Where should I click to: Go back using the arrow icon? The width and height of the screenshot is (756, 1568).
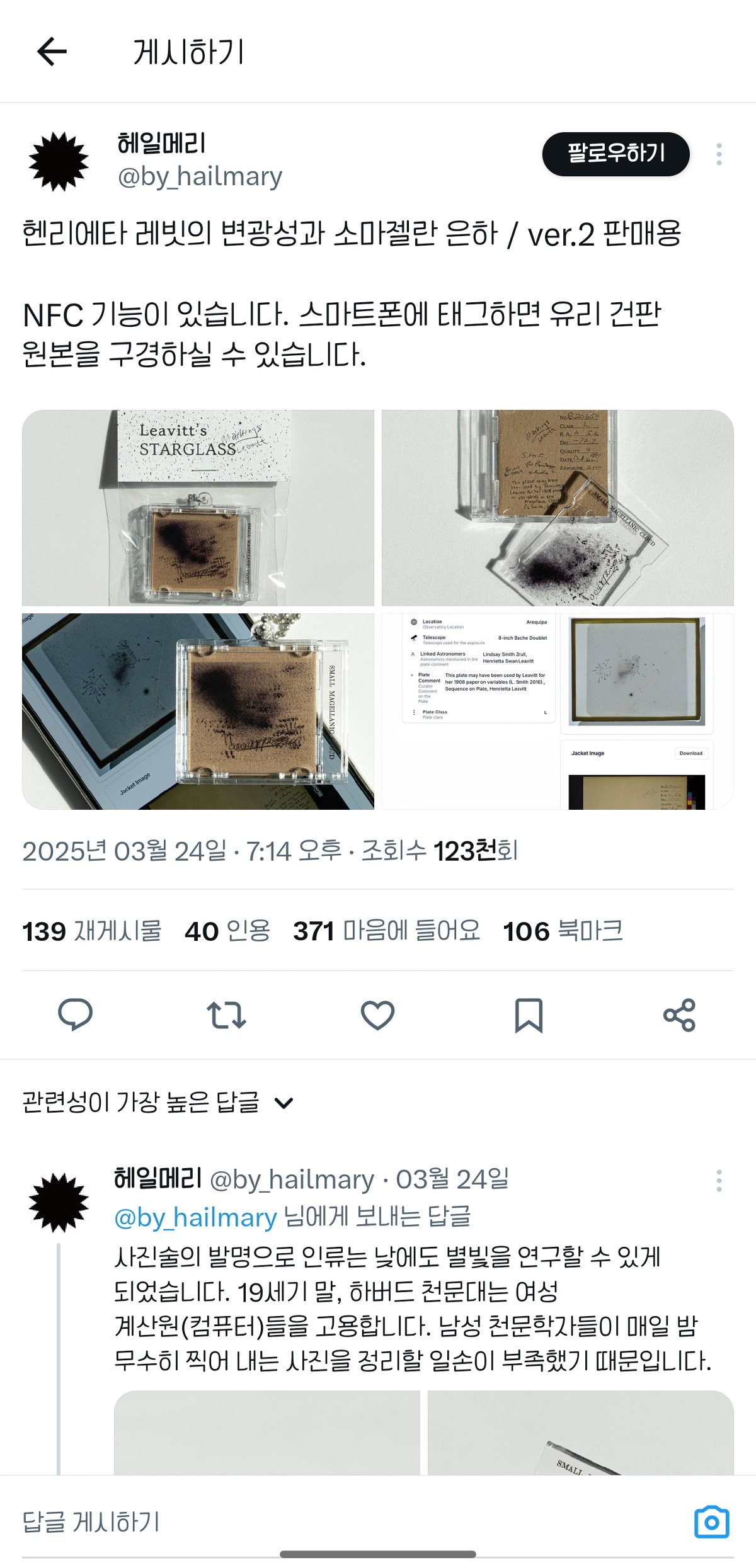pyautogui.click(x=52, y=52)
